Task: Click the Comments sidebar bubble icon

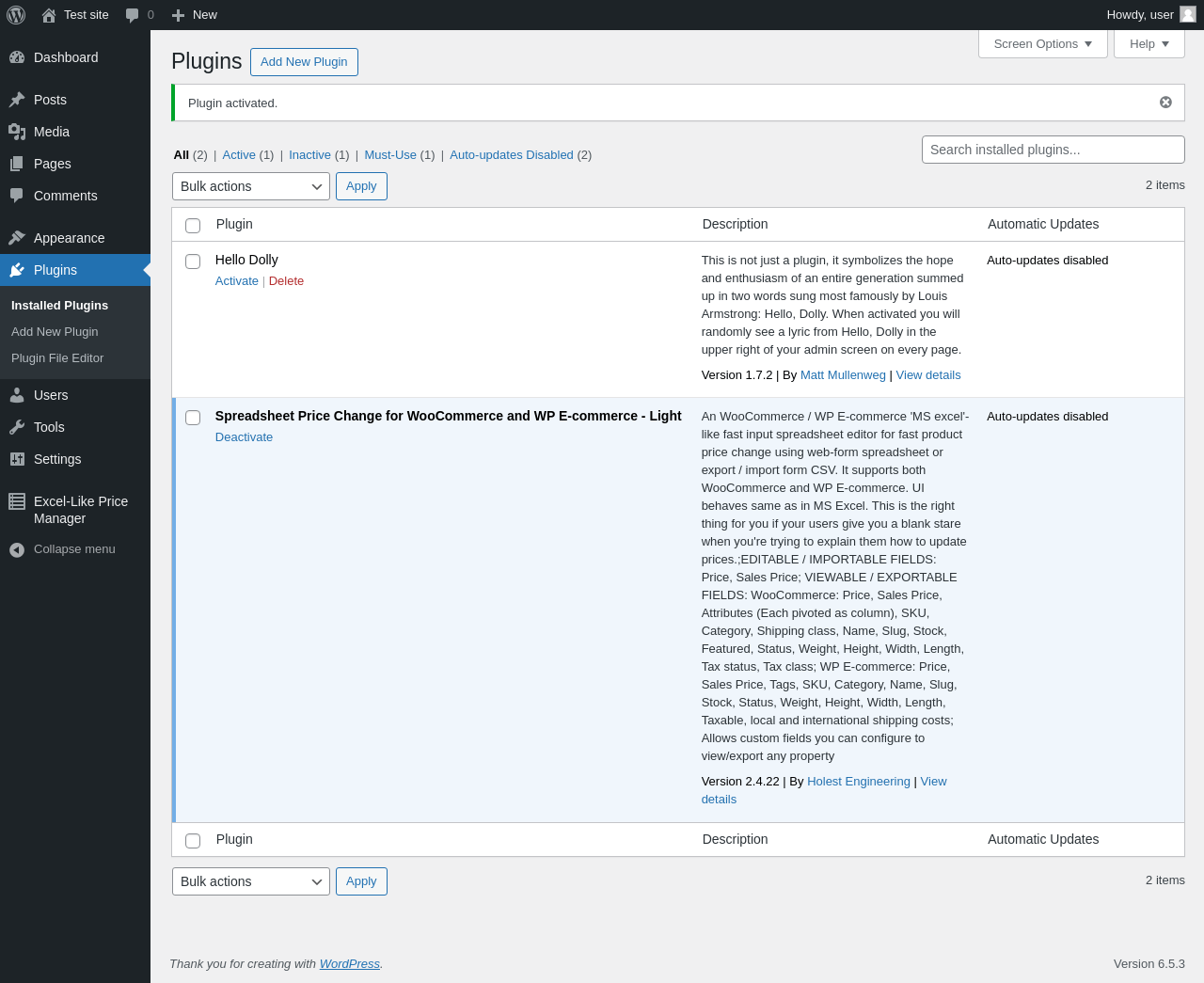Action: click(x=17, y=196)
